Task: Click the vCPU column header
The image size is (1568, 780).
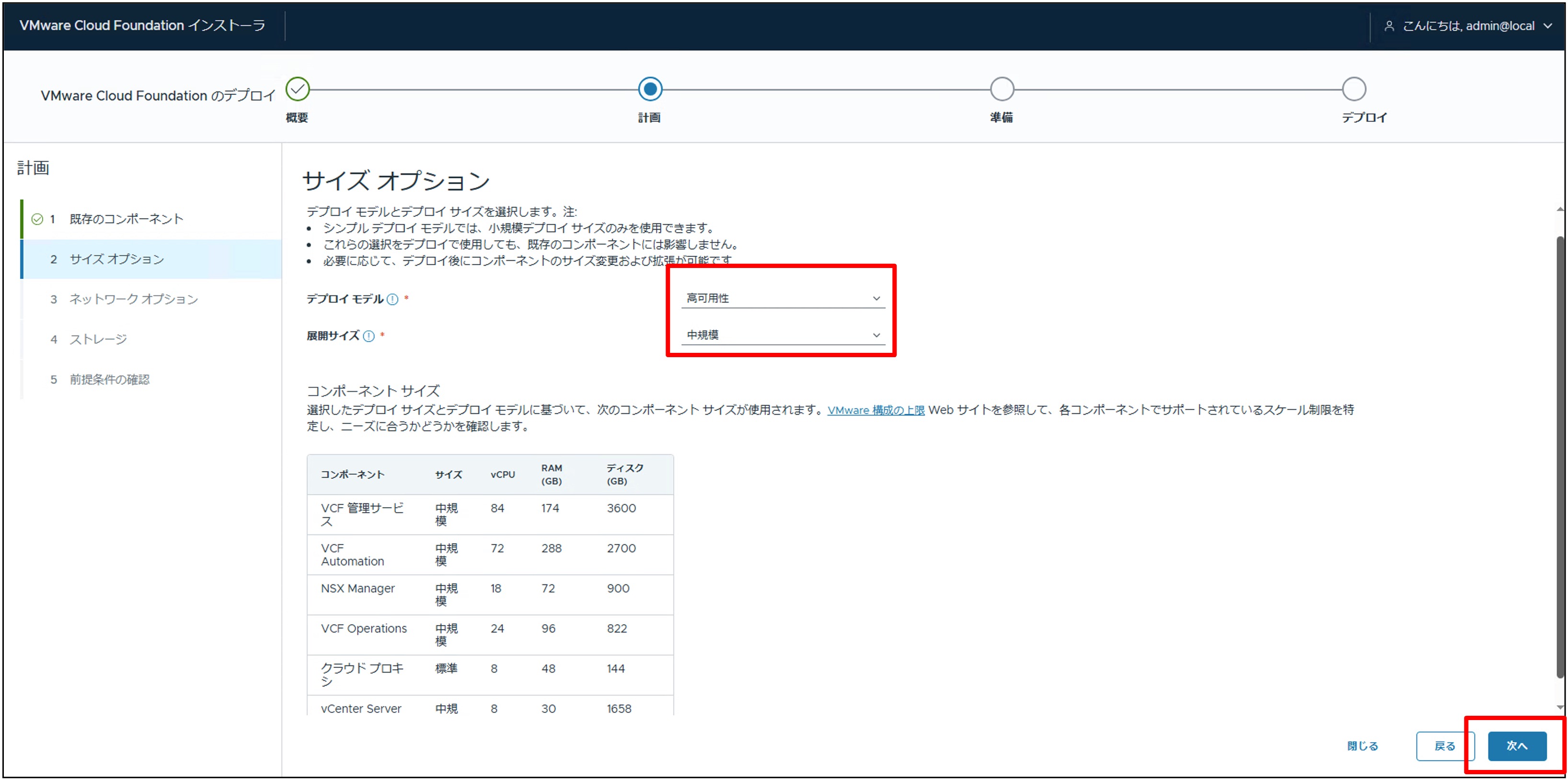Action: [503, 474]
